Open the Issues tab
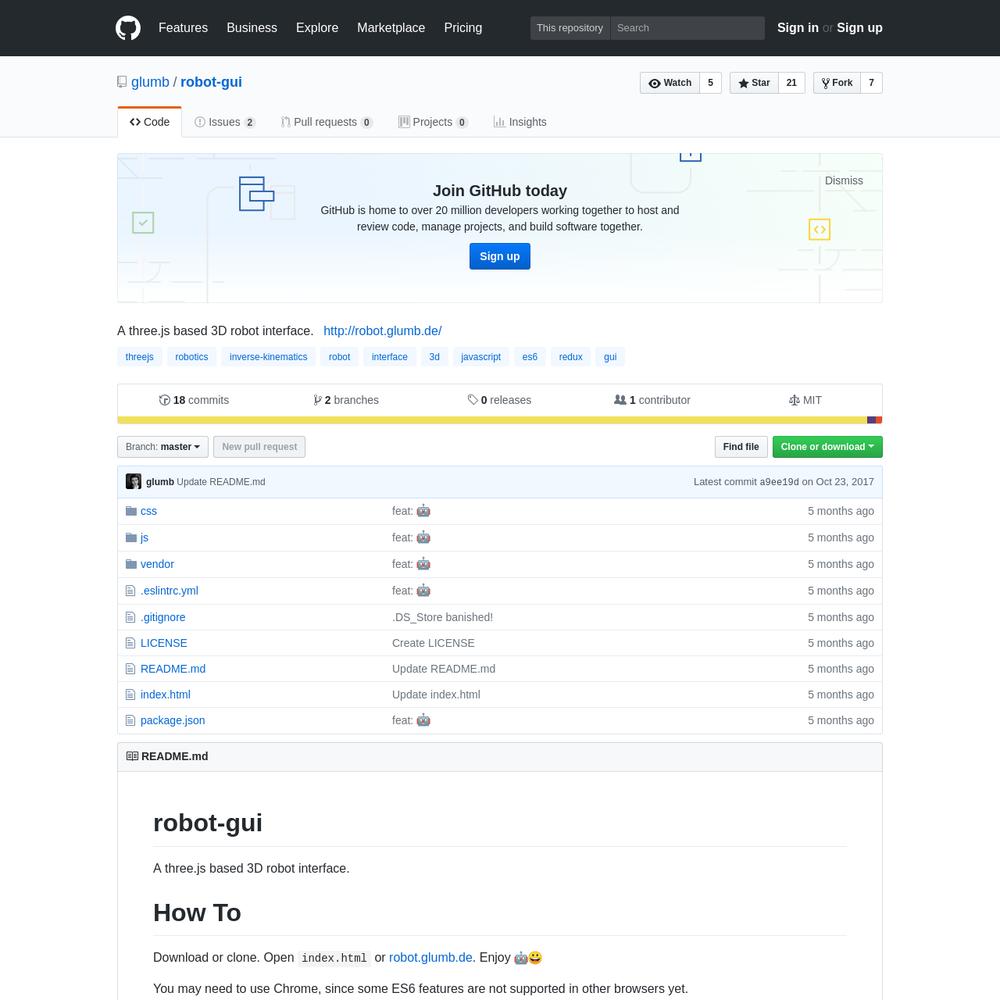1000x1000 pixels. tap(224, 122)
